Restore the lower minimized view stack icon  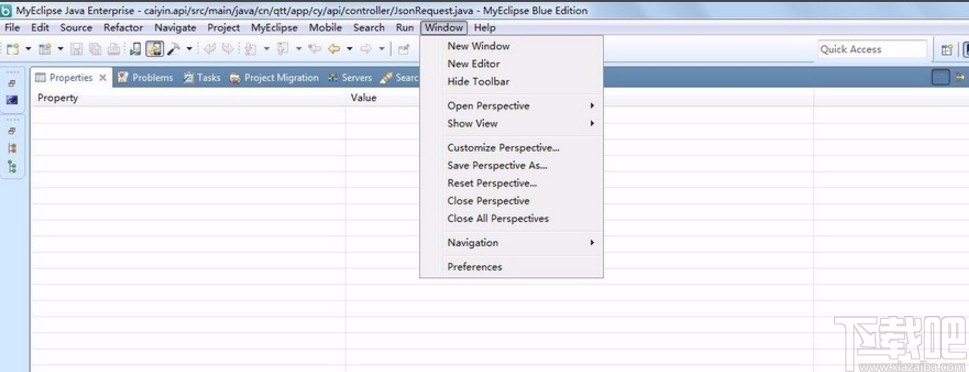tap(12, 131)
